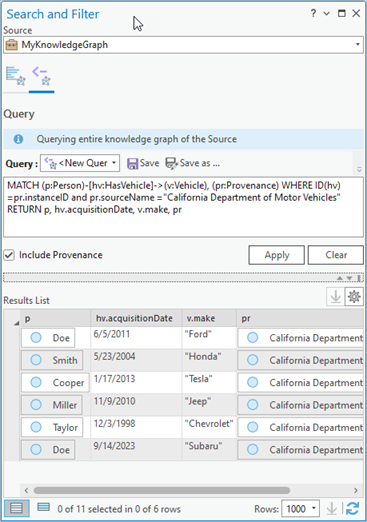This screenshot has width=367, height=522.
Task: Collapse pane with up arrow on splitter
Action: [340, 278]
